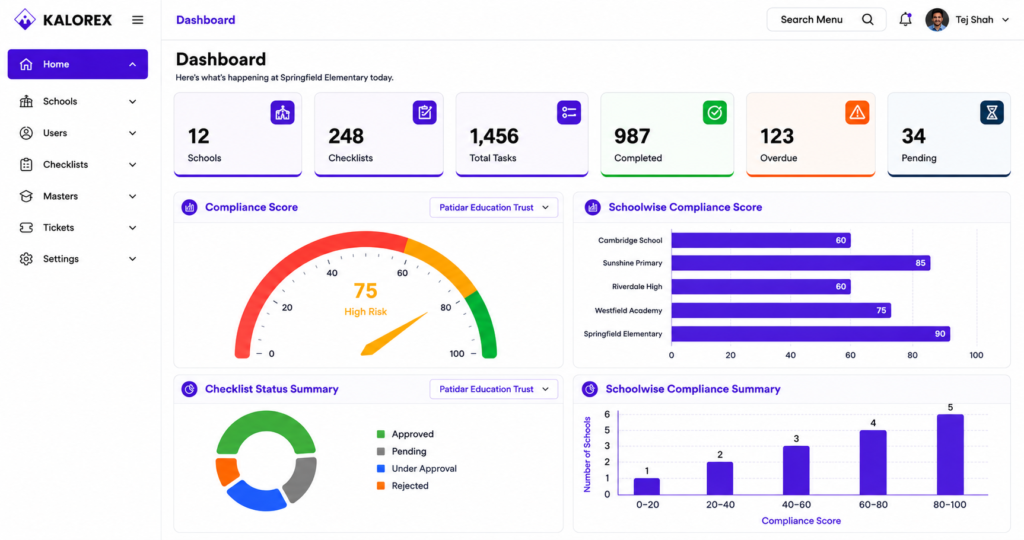Viewport: 1024px width, 540px height.
Task: Click the Springfield Elementary bar showing 90
Action: 810,334
